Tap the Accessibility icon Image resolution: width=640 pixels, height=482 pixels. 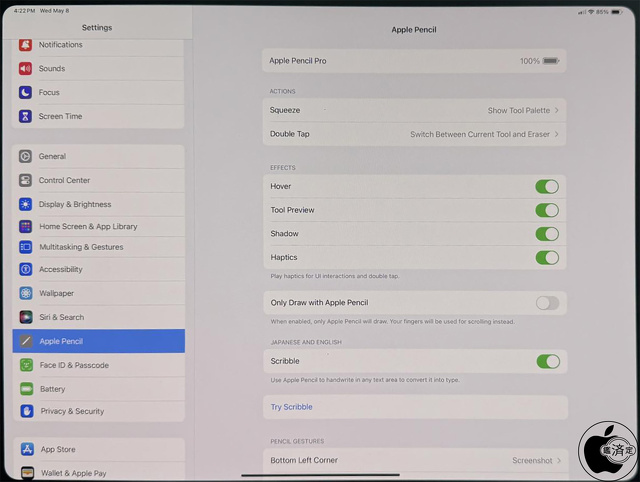pyautogui.click(x=26, y=270)
